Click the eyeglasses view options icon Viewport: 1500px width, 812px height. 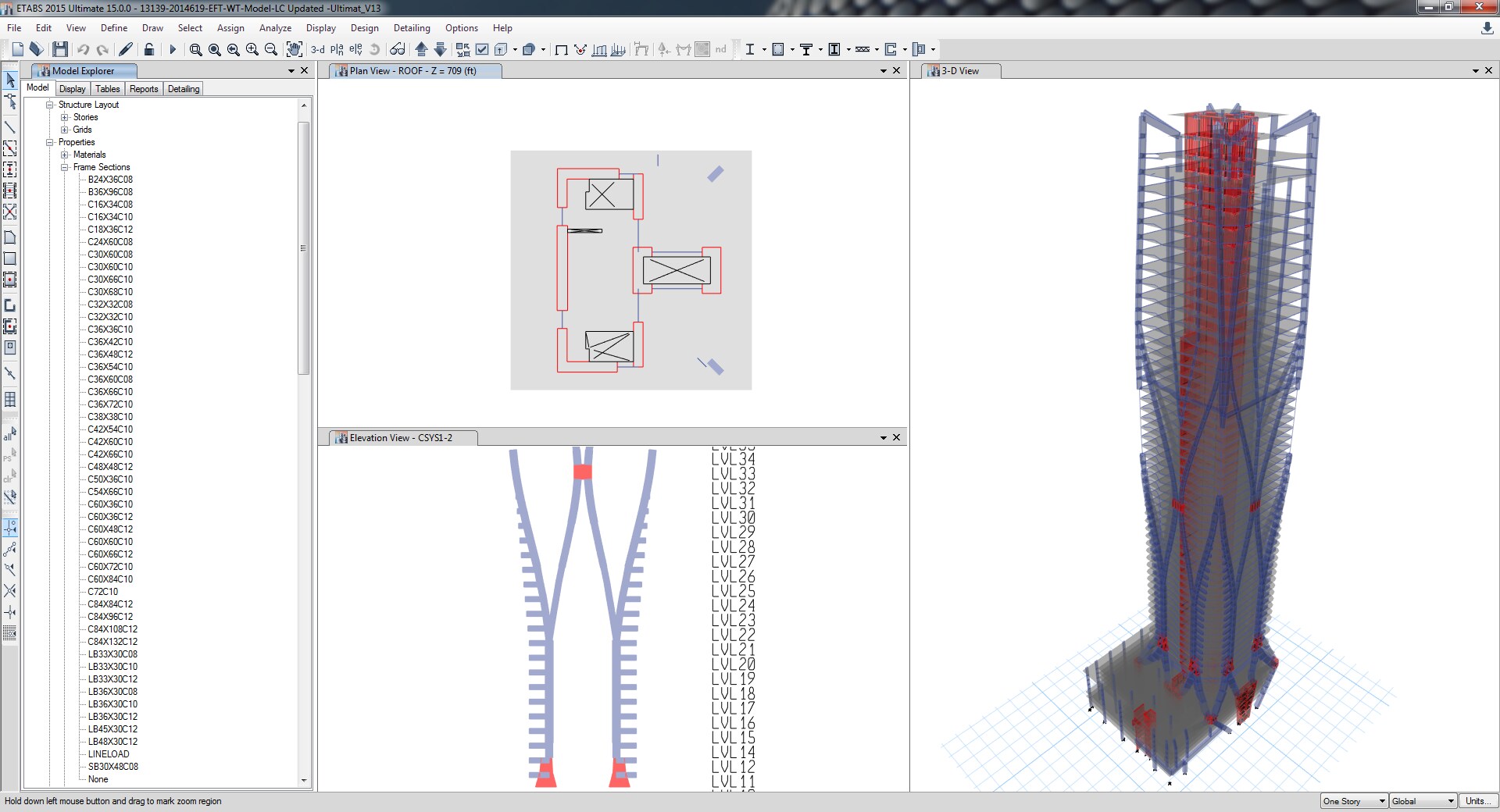pos(398,49)
